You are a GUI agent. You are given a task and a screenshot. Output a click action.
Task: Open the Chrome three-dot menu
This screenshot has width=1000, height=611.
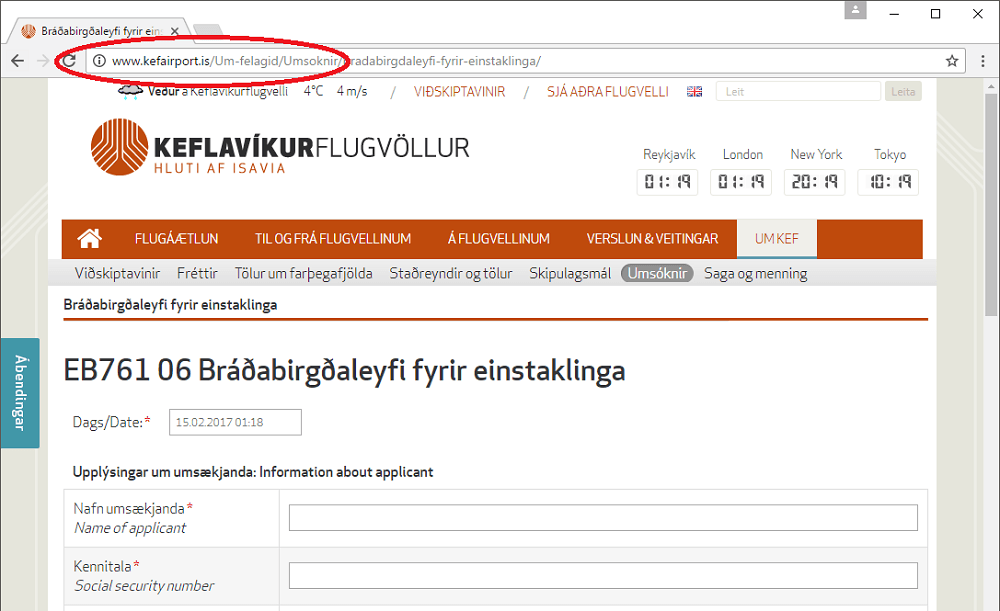coord(983,61)
